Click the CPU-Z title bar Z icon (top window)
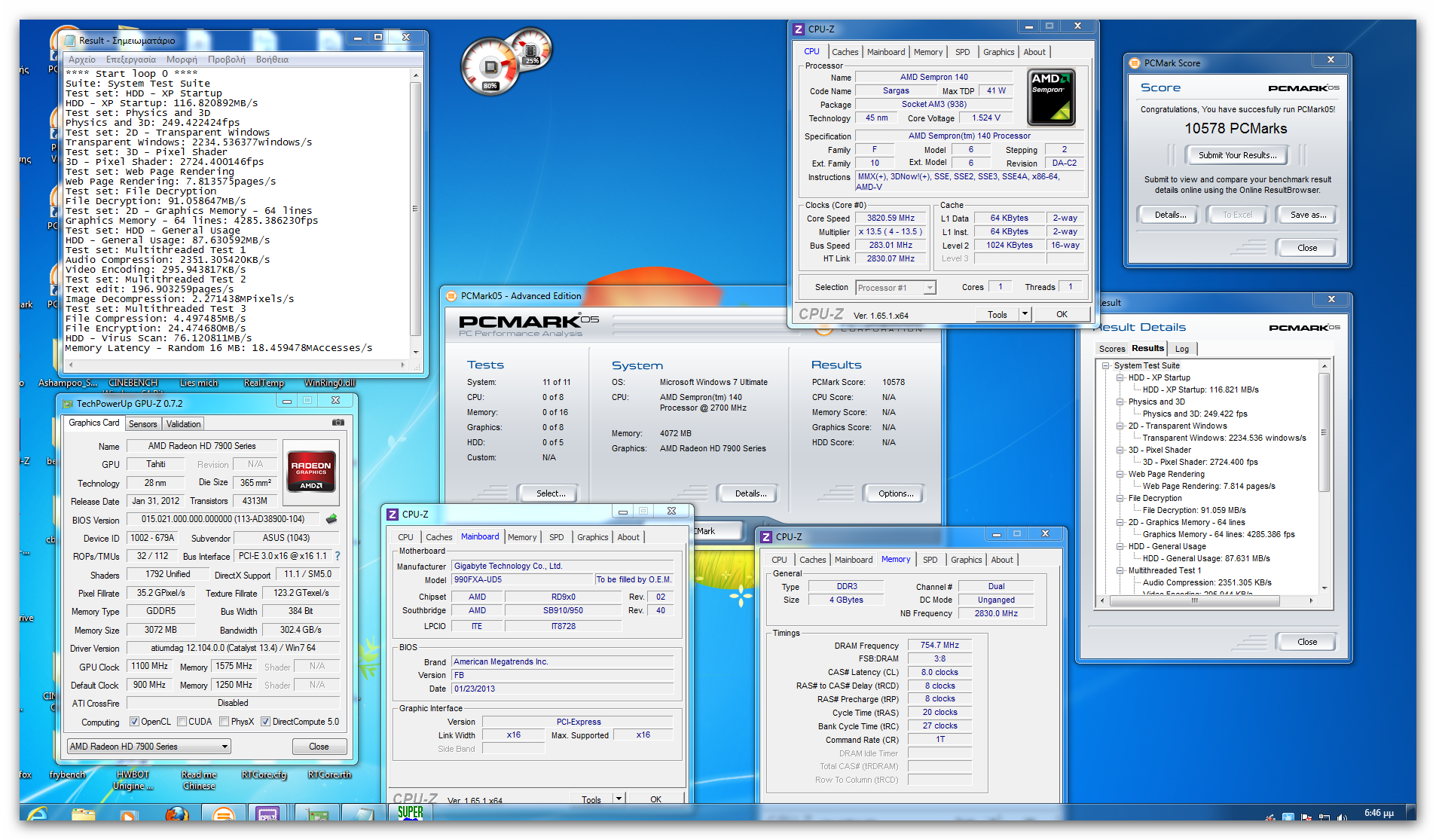This screenshot has height=840, width=1436. (799, 29)
